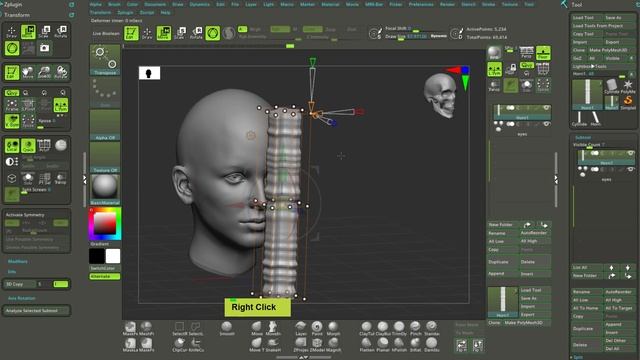Click Load Tools From Project

603,26
